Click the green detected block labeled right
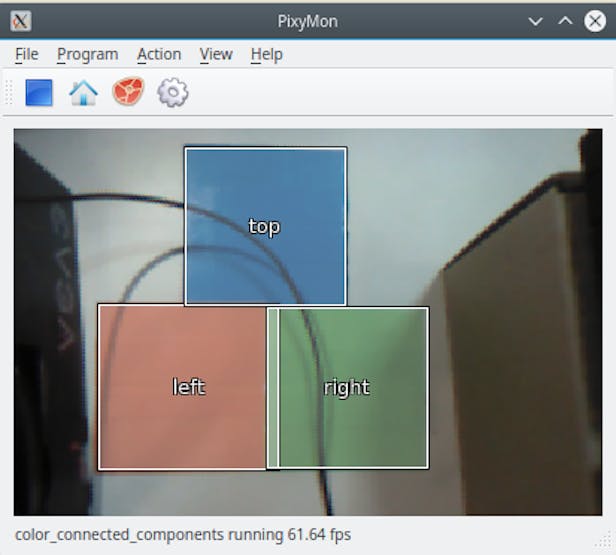Viewport: 616px width, 555px height. point(348,388)
